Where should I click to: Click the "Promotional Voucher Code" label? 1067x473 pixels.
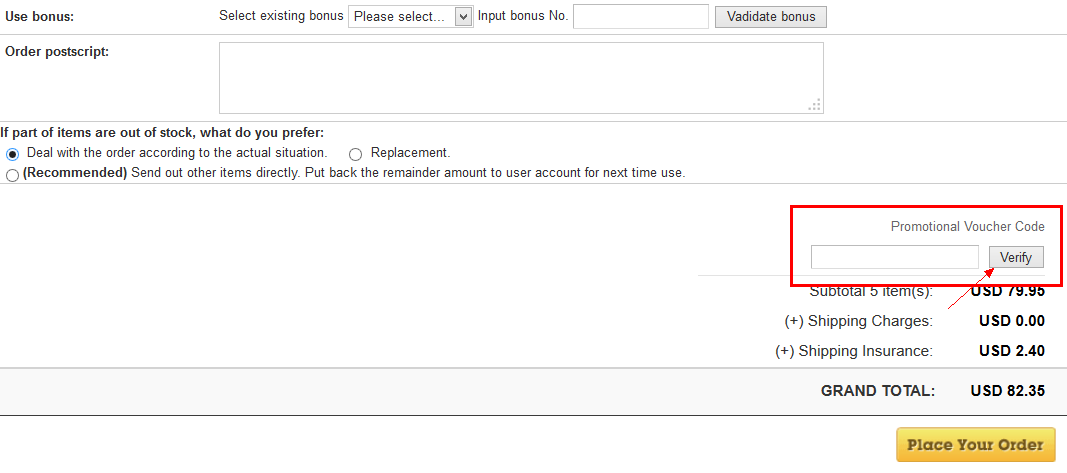pos(967,227)
